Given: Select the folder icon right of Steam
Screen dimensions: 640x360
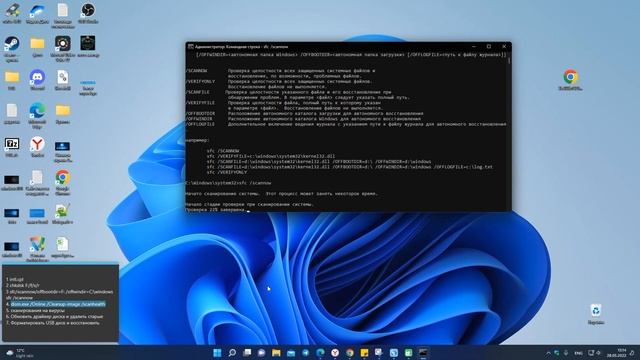Looking at the screenshot, I should 37,46.
